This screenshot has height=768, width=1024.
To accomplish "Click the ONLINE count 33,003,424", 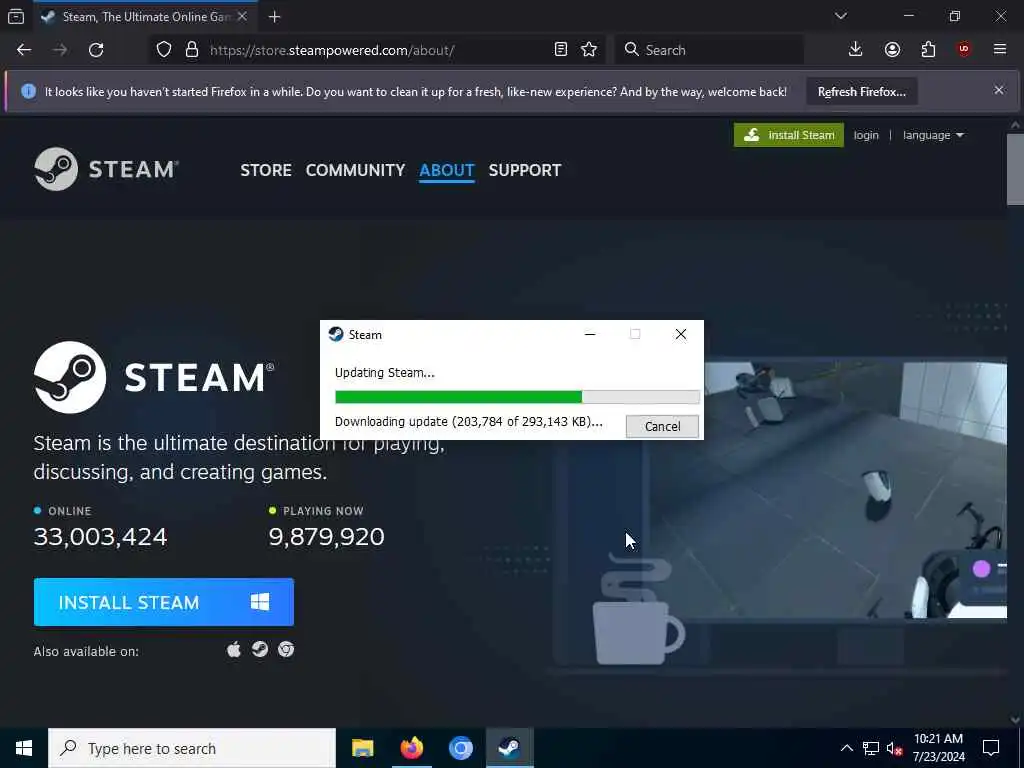I will [101, 537].
